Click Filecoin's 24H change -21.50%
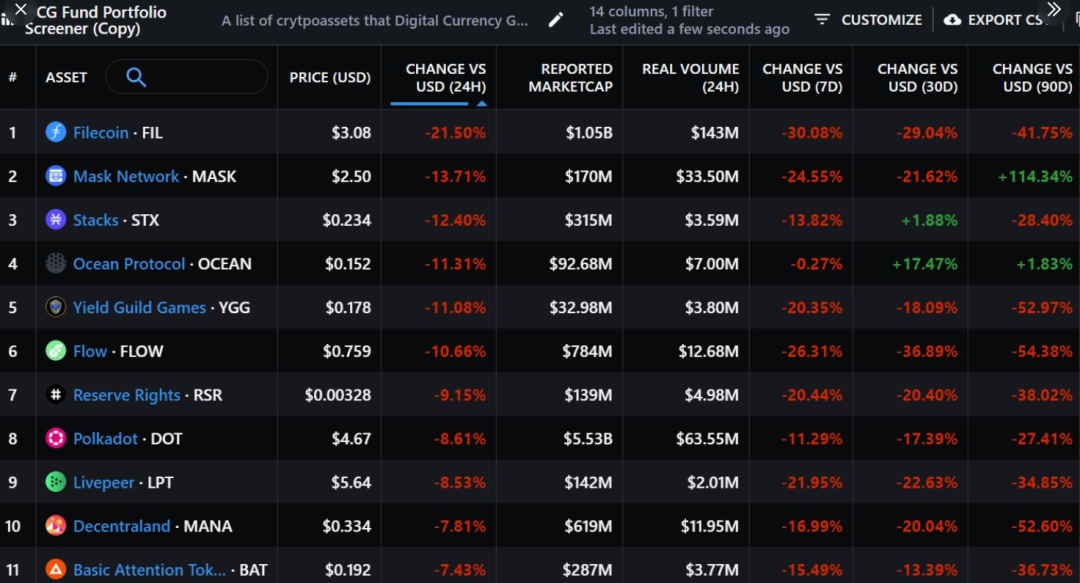The height and width of the screenshot is (583, 1080). (x=455, y=132)
